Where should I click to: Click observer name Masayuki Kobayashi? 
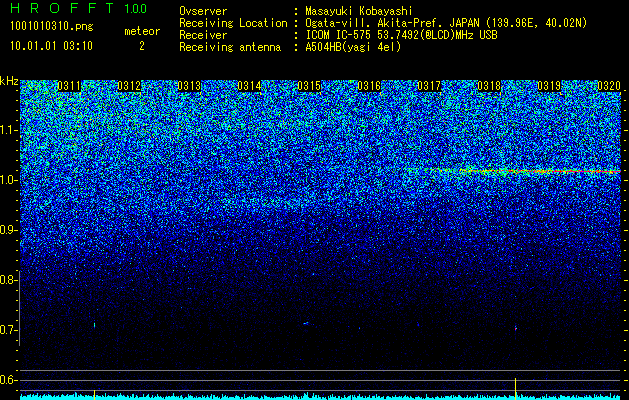pos(359,11)
